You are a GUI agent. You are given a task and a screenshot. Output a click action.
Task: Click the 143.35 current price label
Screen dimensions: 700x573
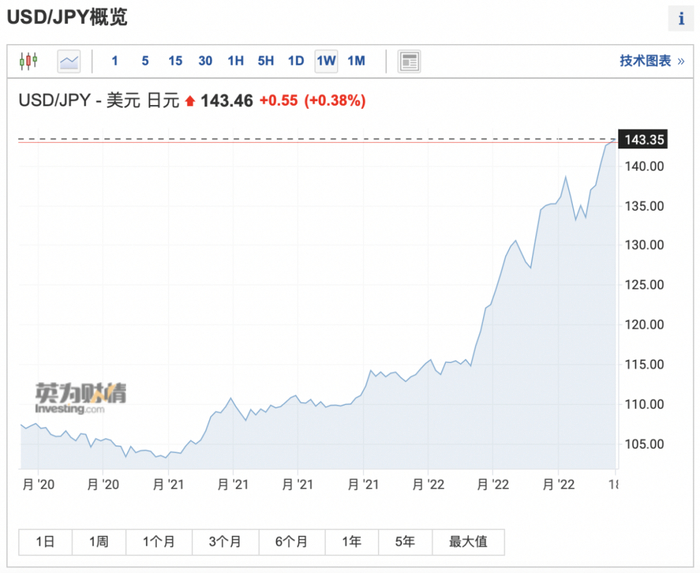[x=644, y=139]
